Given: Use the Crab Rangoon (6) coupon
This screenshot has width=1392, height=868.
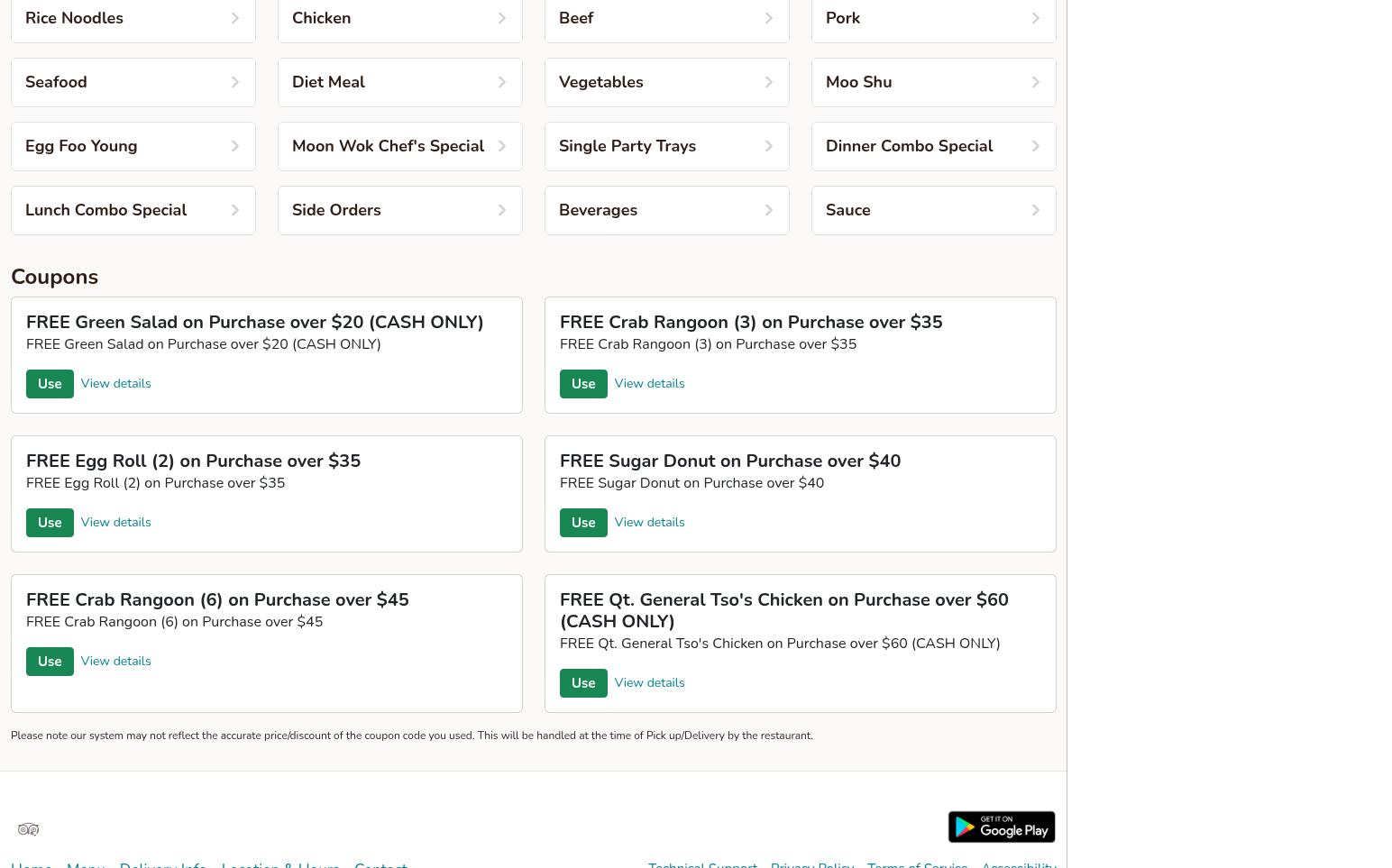Looking at the screenshot, I should coord(50,662).
